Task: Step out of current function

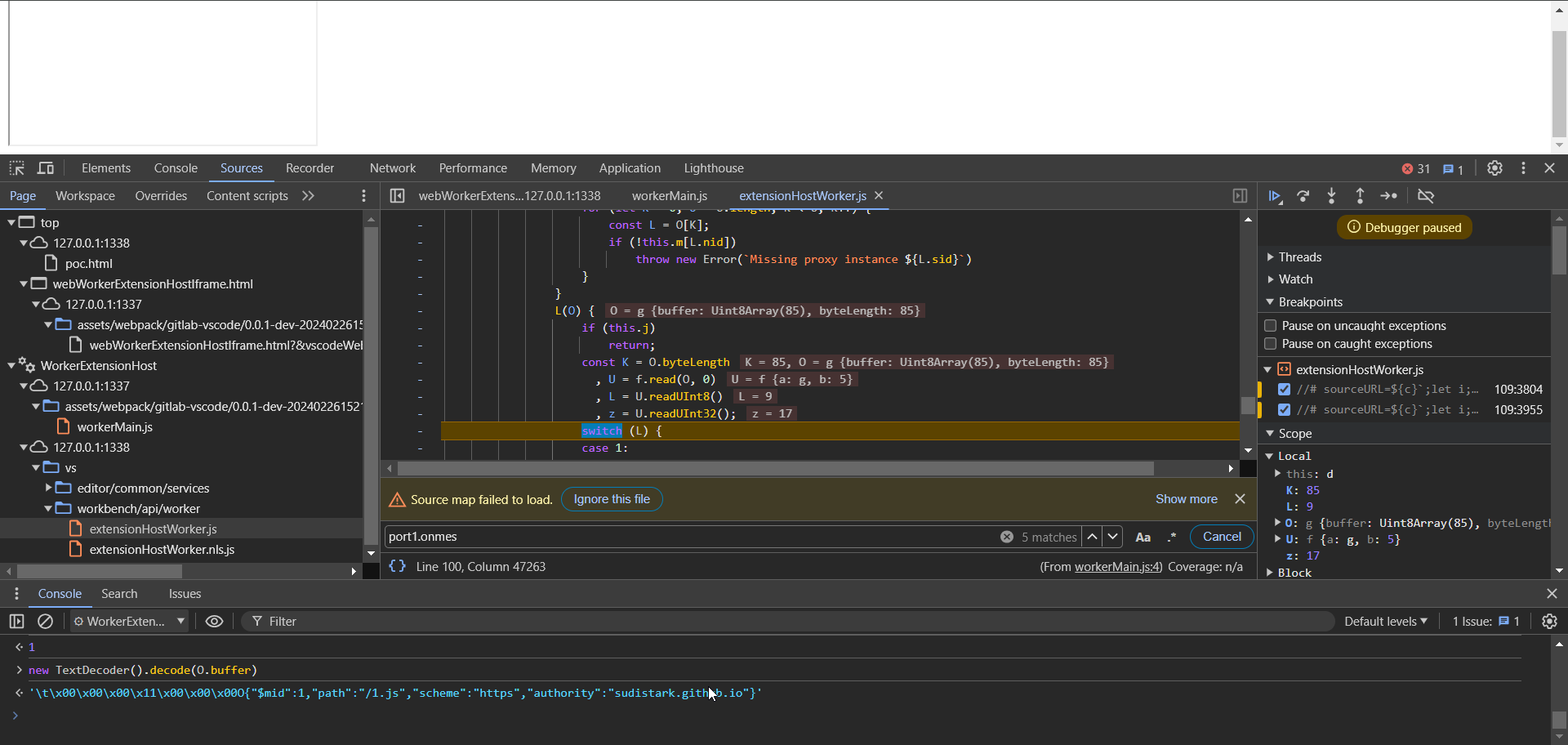Action: (1360, 196)
